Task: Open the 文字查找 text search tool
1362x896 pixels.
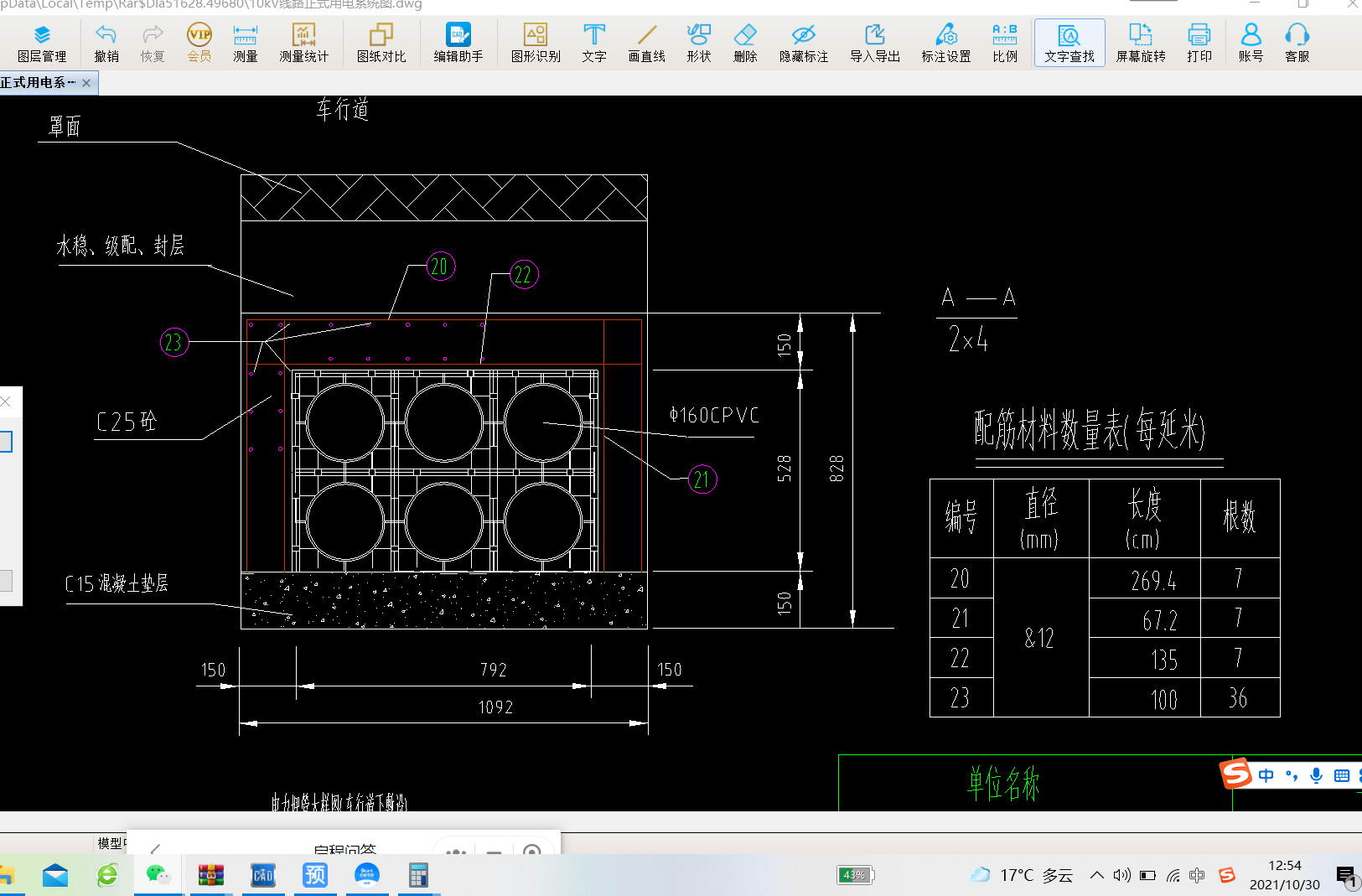Action: (x=1069, y=43)
